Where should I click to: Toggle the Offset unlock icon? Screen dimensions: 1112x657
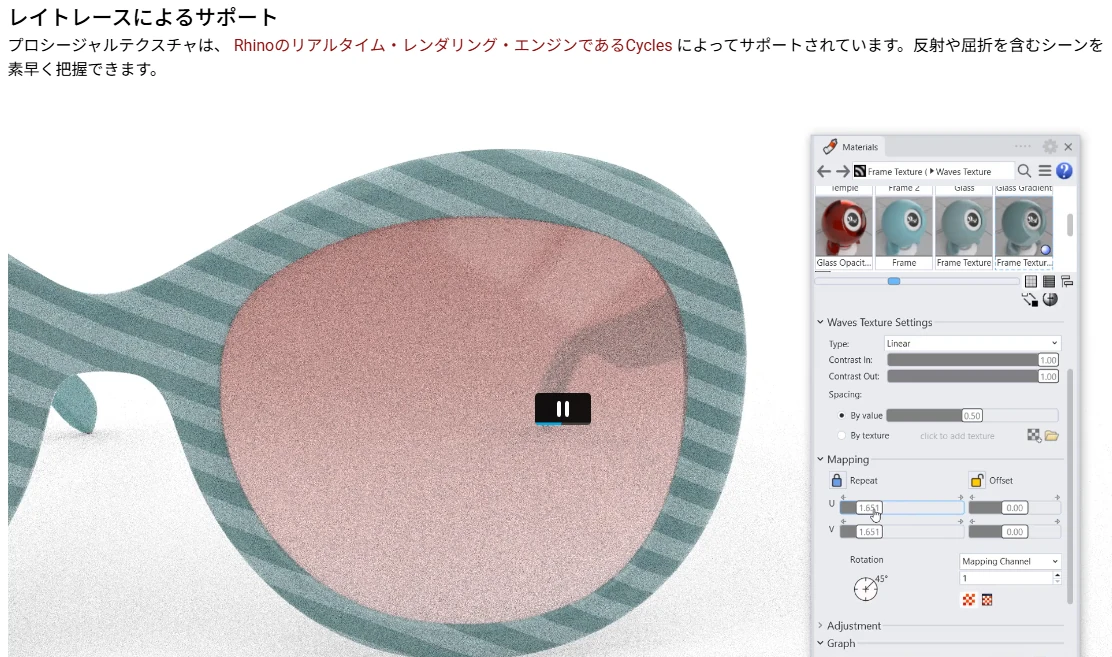click(x=977, y=480)
